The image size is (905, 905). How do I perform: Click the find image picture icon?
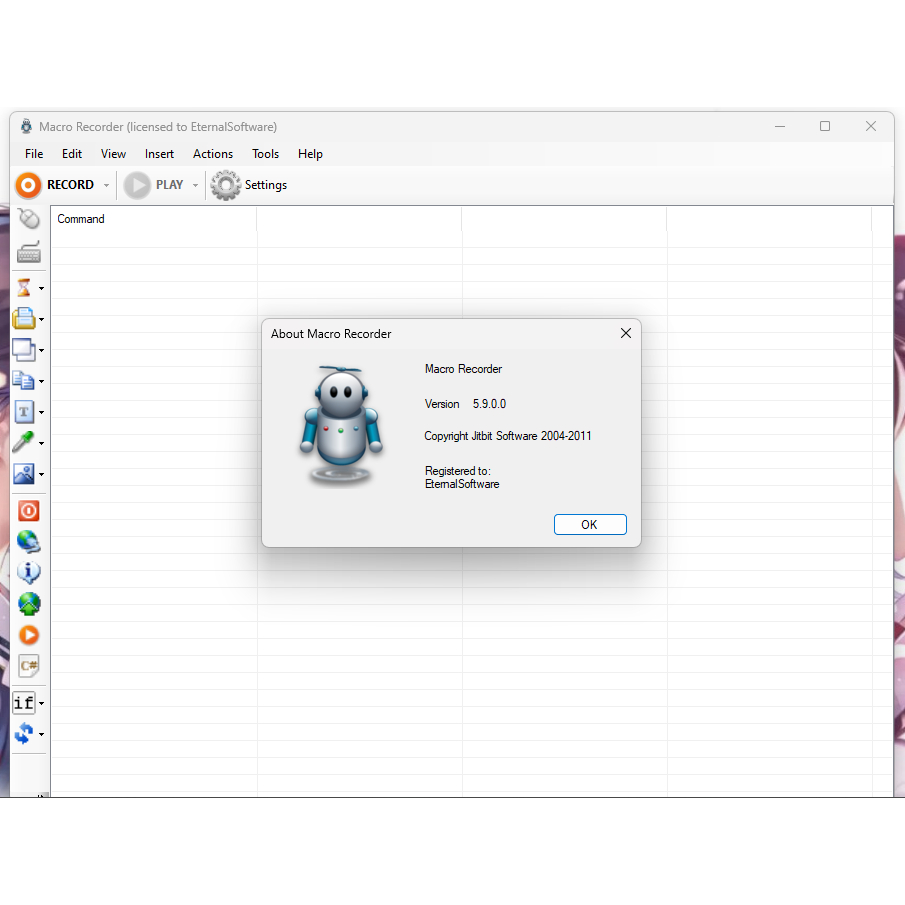pyautogui.click(x=24, y=474)
